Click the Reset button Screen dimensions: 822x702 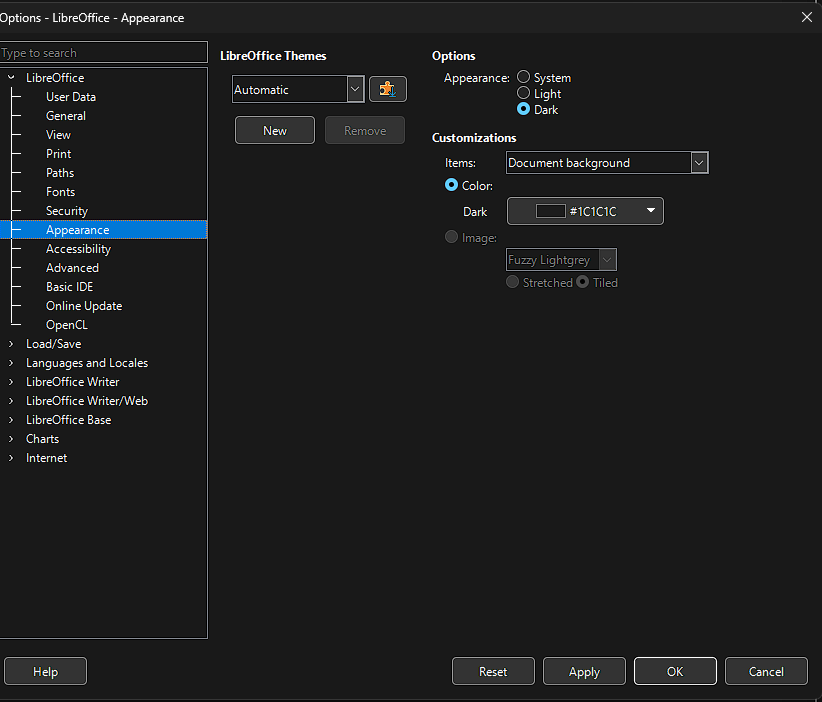493,671
